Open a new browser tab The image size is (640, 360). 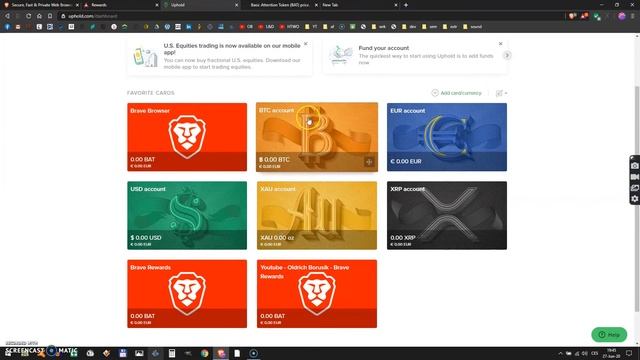coord(406,5)
